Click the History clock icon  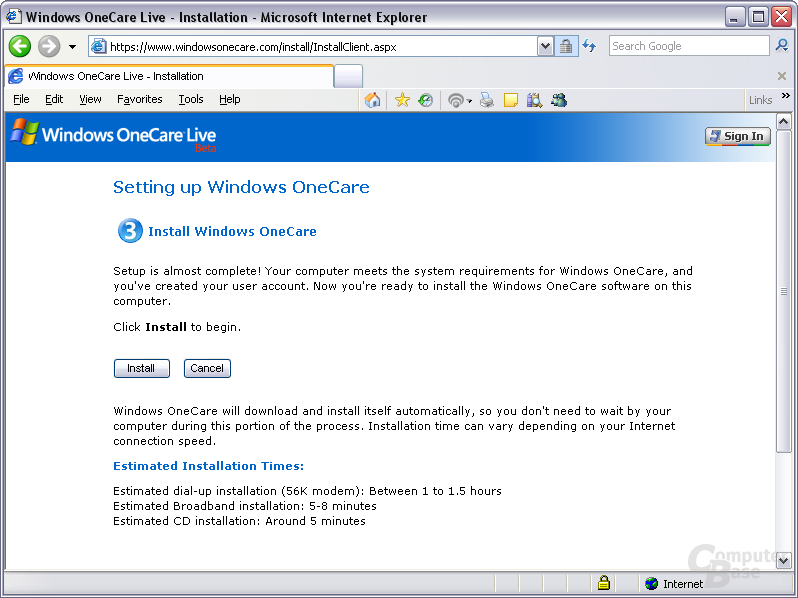(425, 100)
